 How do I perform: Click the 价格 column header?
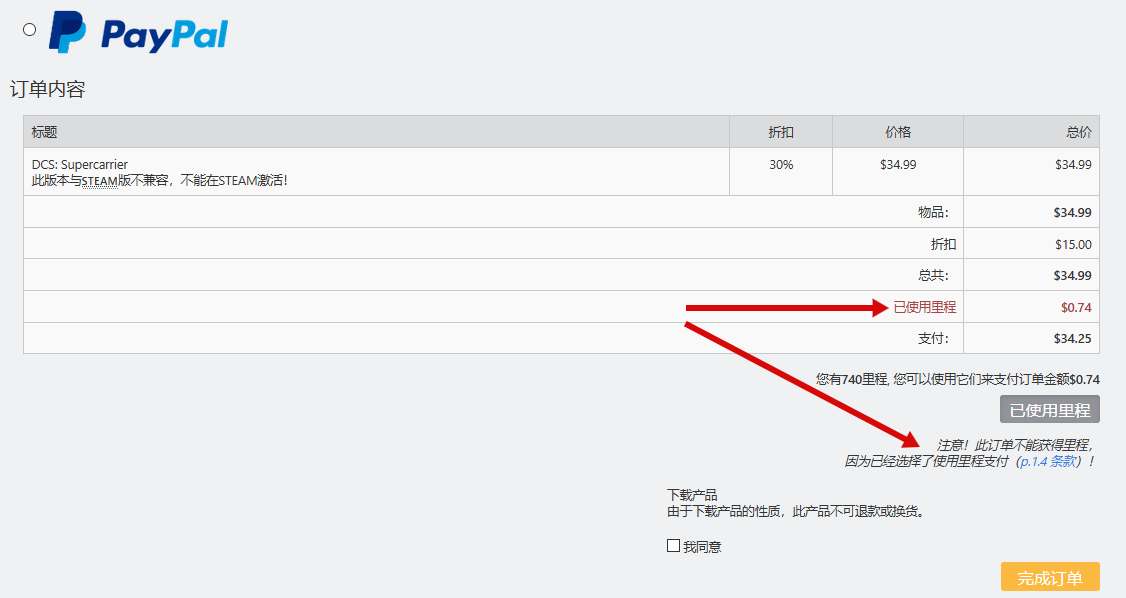coord(897,132)
